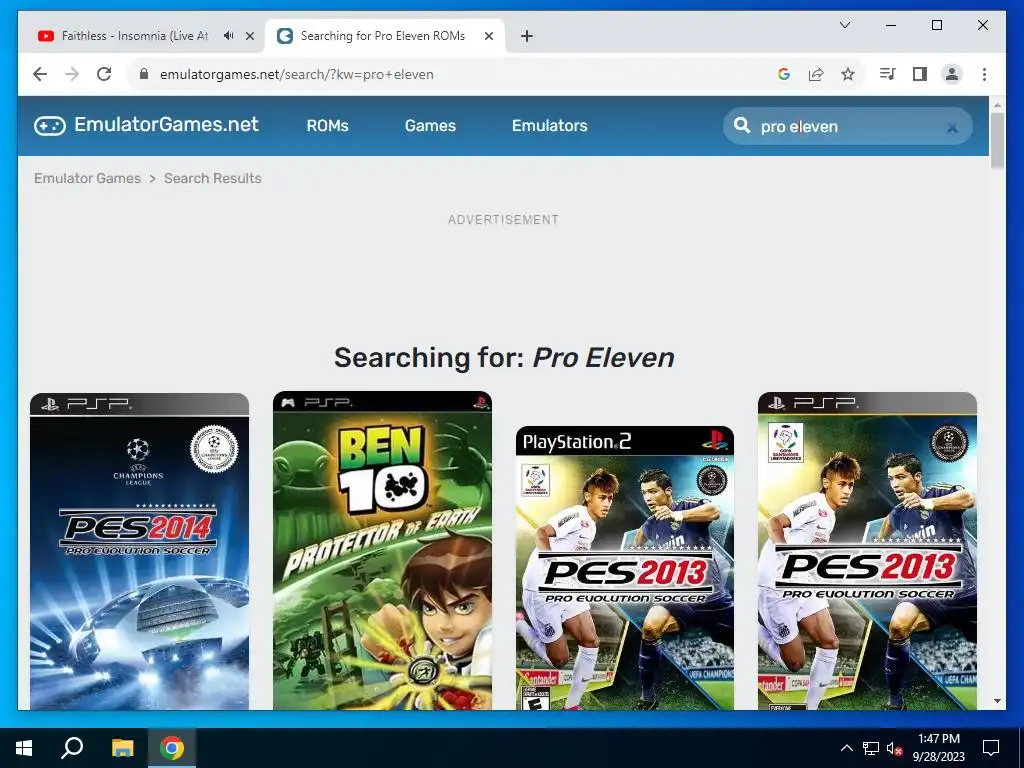Reload the emulatorgames.net page
The width and height of the screenshot is (1024, 768).
[x=104, y=74]
